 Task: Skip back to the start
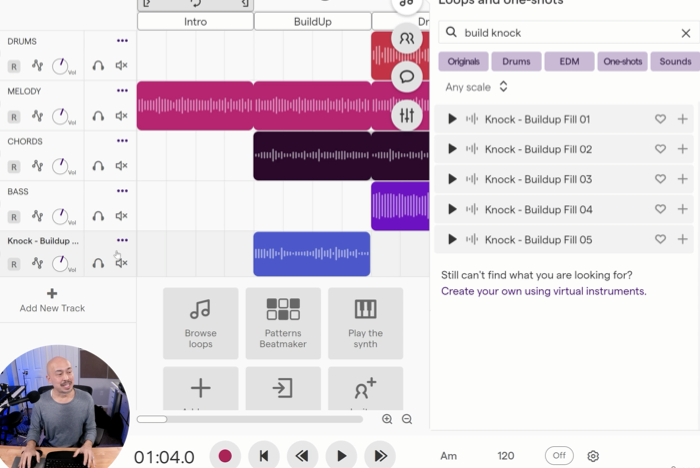pos(264,455)
